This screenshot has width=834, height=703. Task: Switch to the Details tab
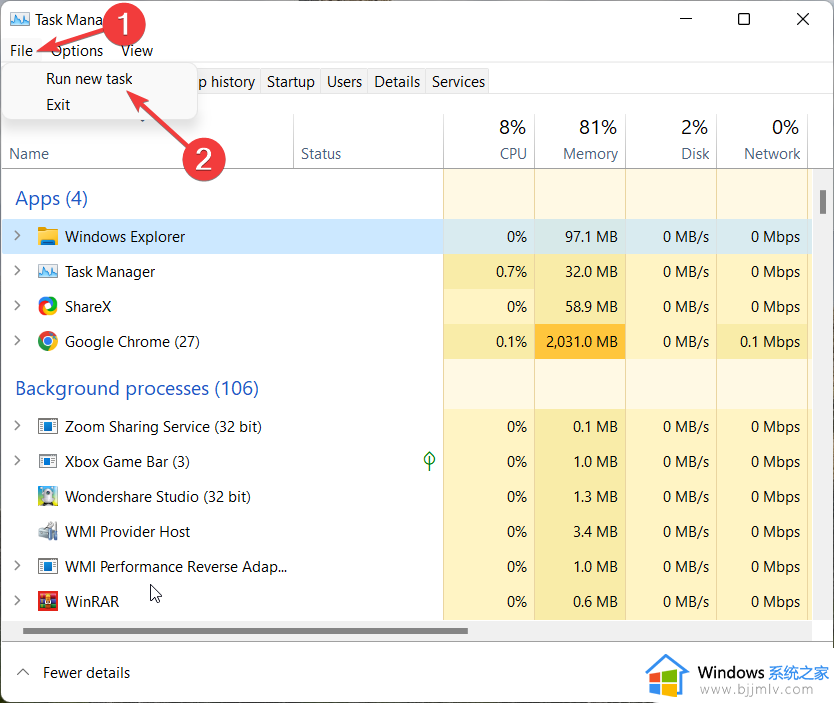(x=397, y=82)
